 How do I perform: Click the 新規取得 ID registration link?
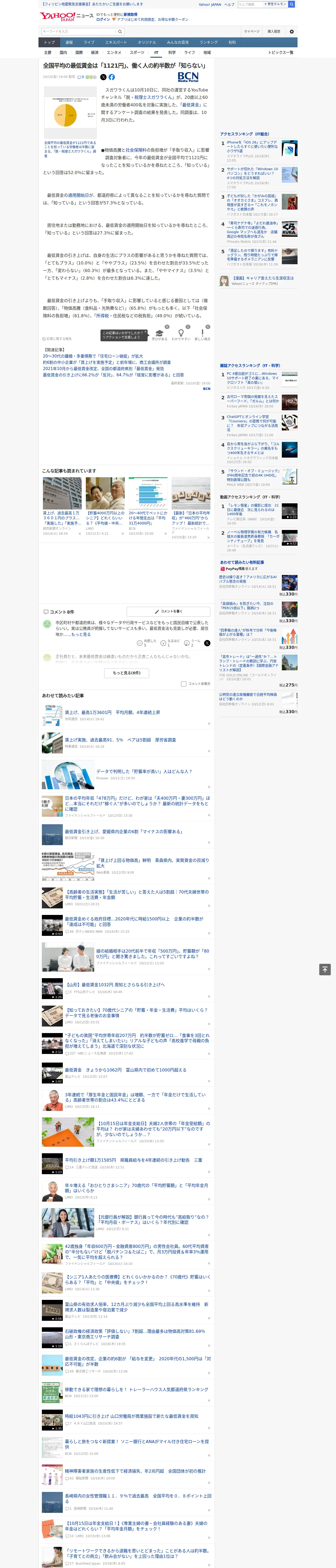click(131, 14)
